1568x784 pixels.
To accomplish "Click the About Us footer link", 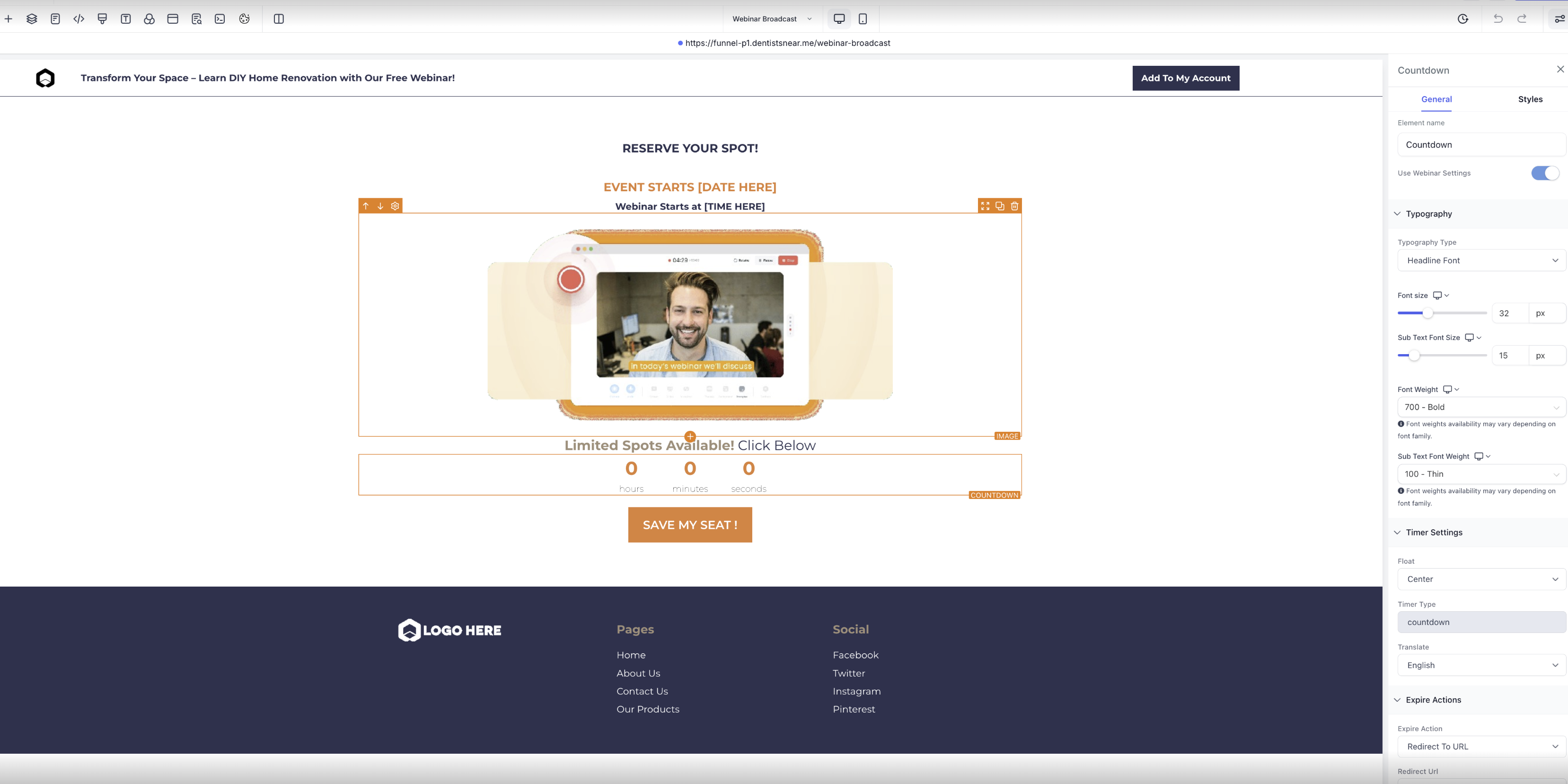I will (x=639, y=674).
